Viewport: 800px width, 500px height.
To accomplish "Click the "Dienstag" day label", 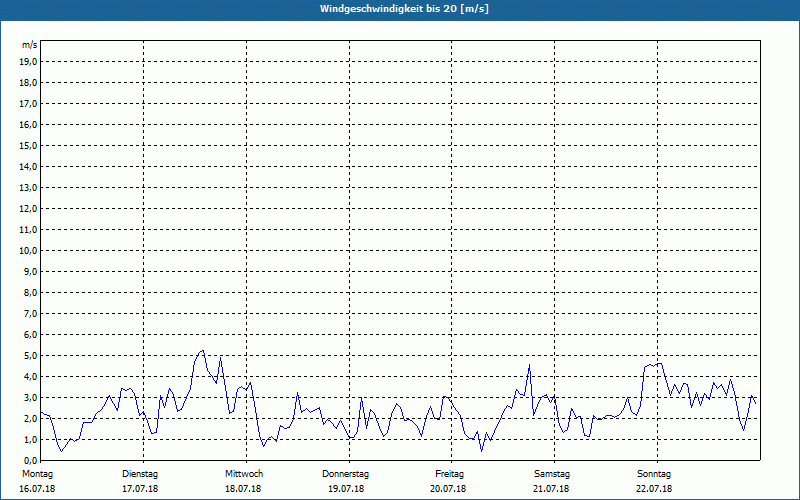I will point(140,474).
